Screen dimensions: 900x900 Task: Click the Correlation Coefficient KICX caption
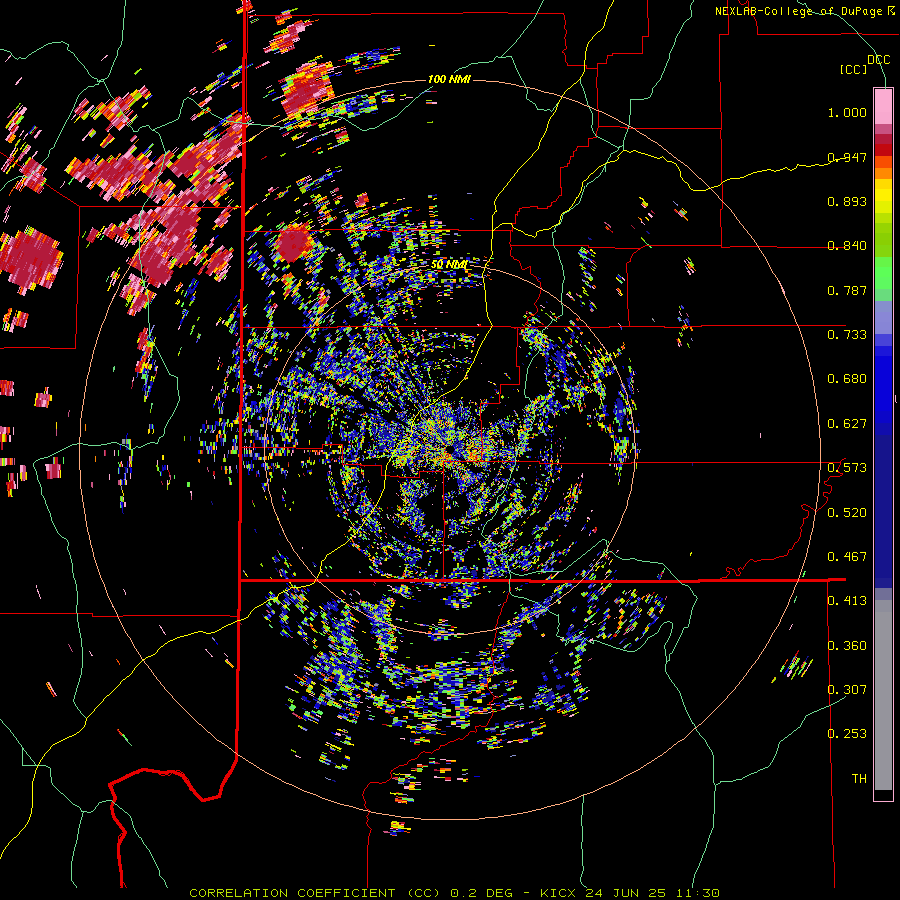pyautogui.click(x=454, y=893)
